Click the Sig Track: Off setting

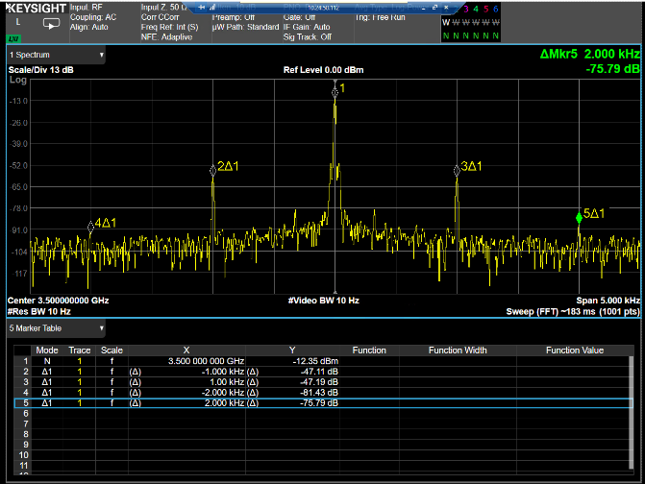(x=309, y=36)
